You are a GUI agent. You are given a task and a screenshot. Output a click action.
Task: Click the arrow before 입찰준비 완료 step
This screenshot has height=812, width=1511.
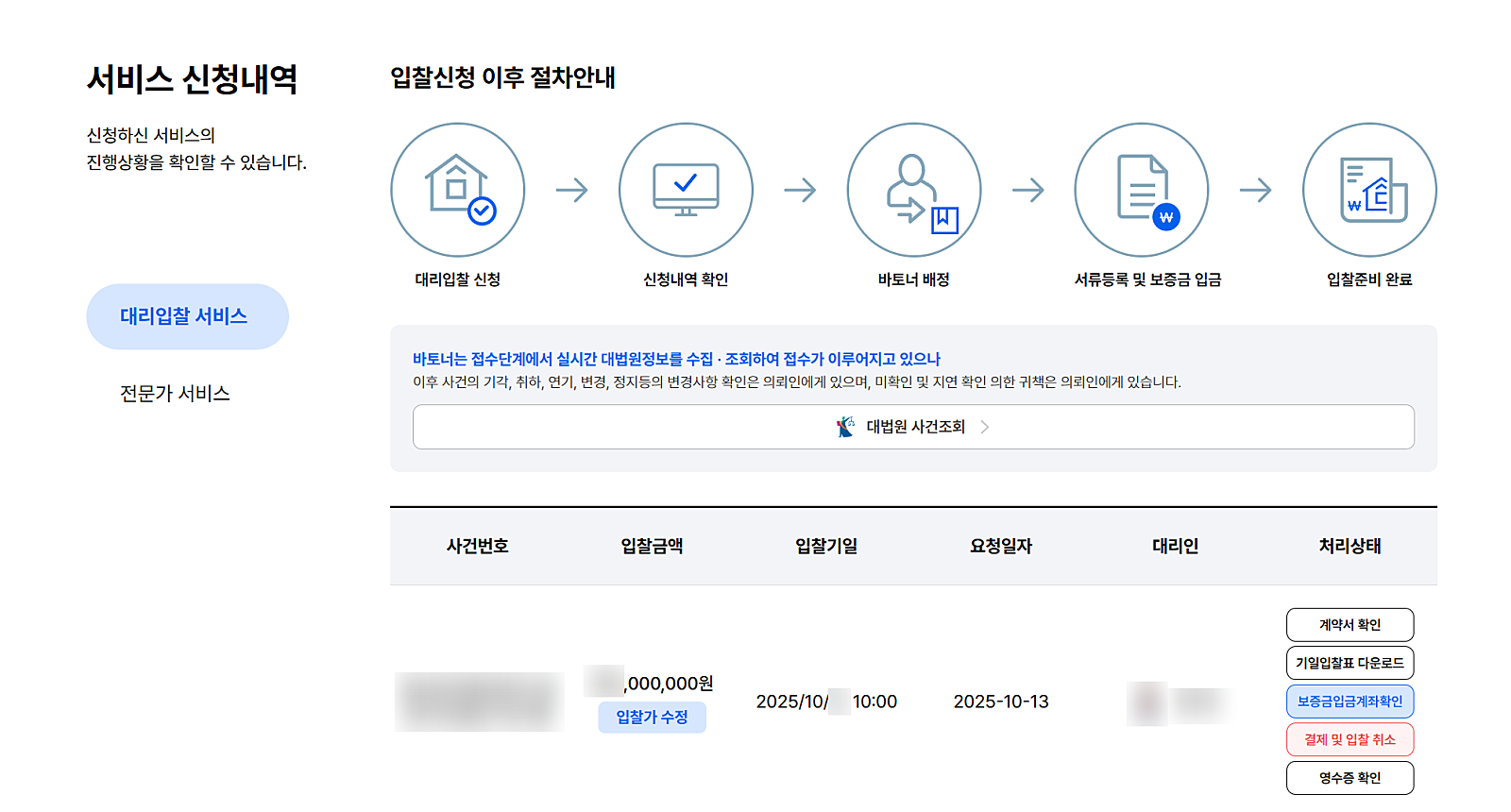[1255, 191]
